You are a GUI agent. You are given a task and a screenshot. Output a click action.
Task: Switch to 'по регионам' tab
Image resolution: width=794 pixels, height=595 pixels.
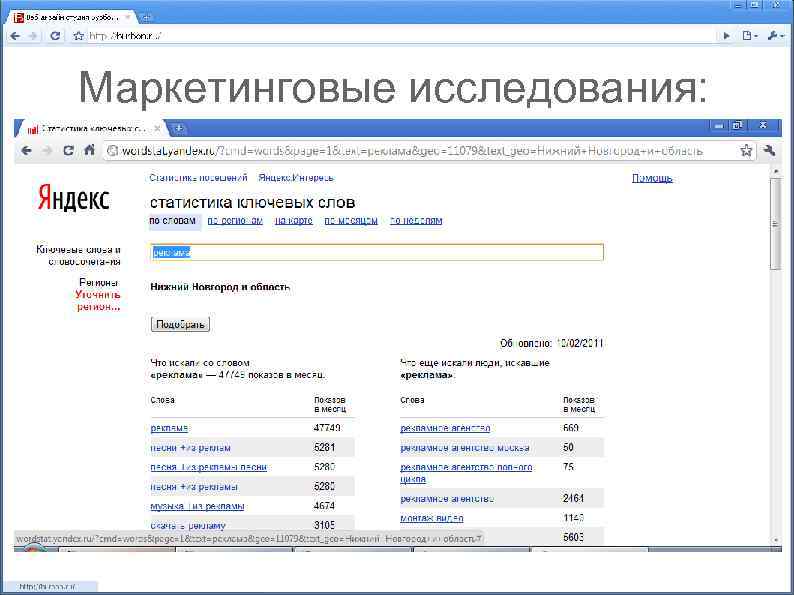tap(235, 221)
